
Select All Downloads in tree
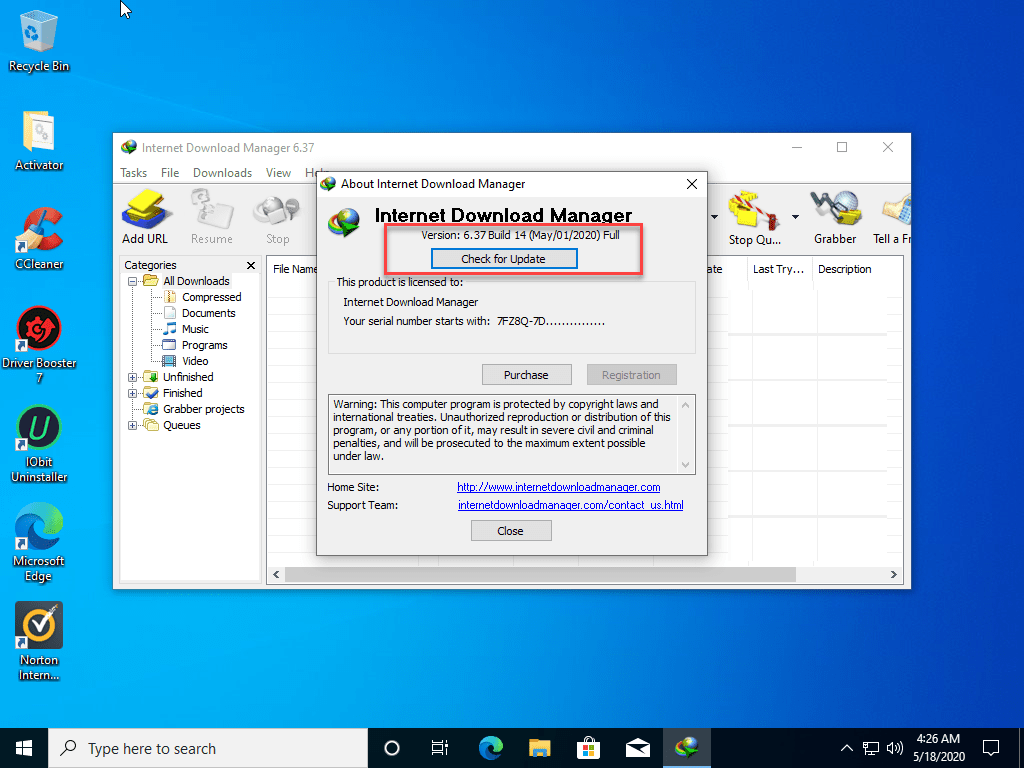[x=197, y=281]
